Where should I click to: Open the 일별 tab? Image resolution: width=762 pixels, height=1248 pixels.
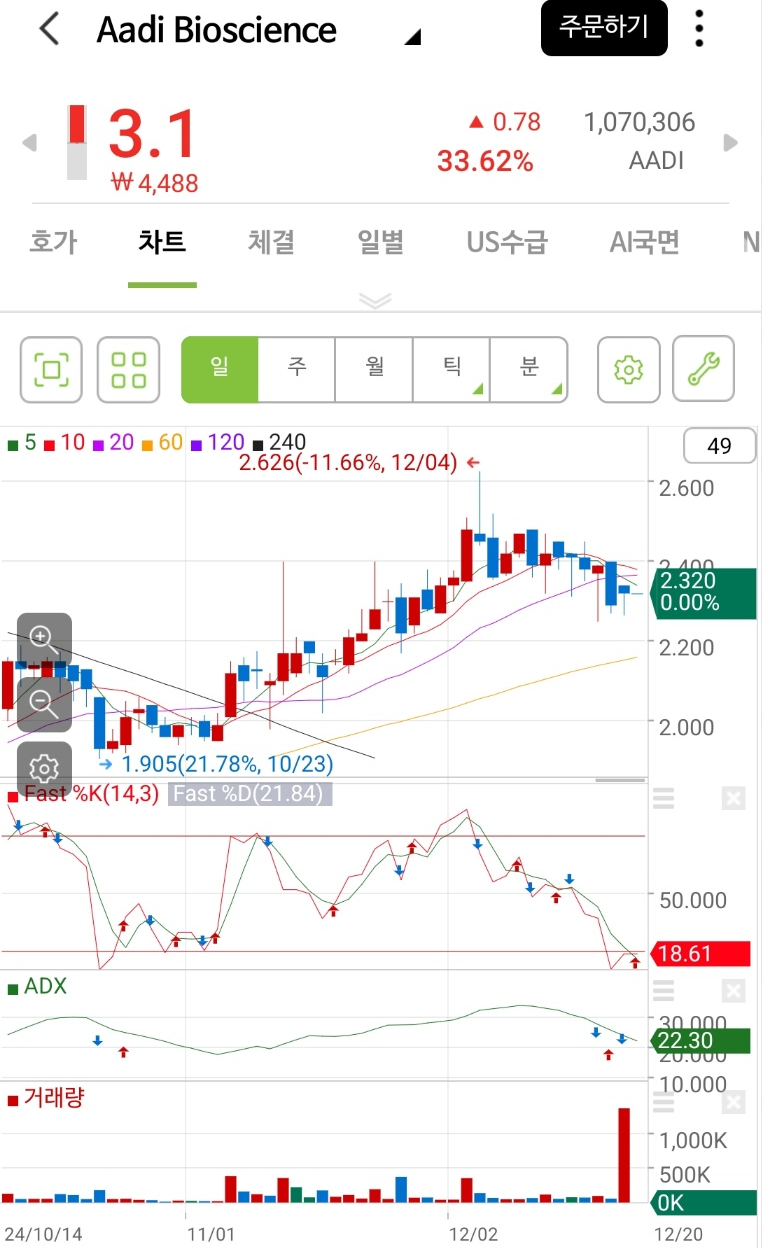click(381, 242)
